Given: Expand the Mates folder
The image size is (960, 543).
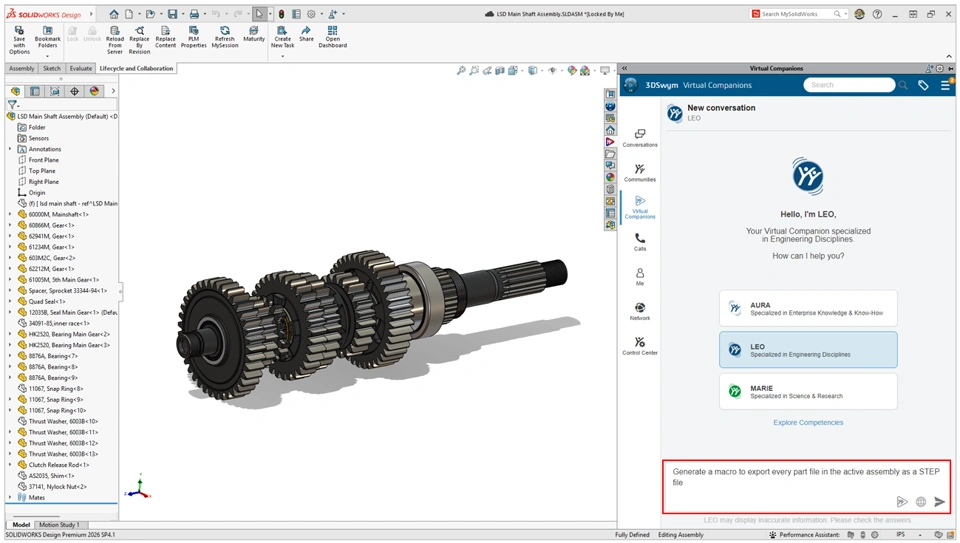Looking at the screenshot, I should tap(10, 498).
